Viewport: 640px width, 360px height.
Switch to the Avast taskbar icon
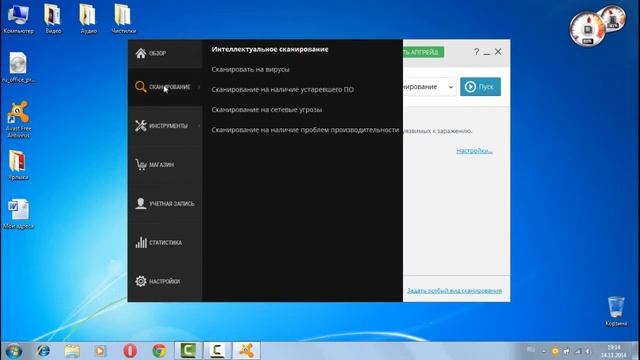pyautogui.click(x=246, y=351)
